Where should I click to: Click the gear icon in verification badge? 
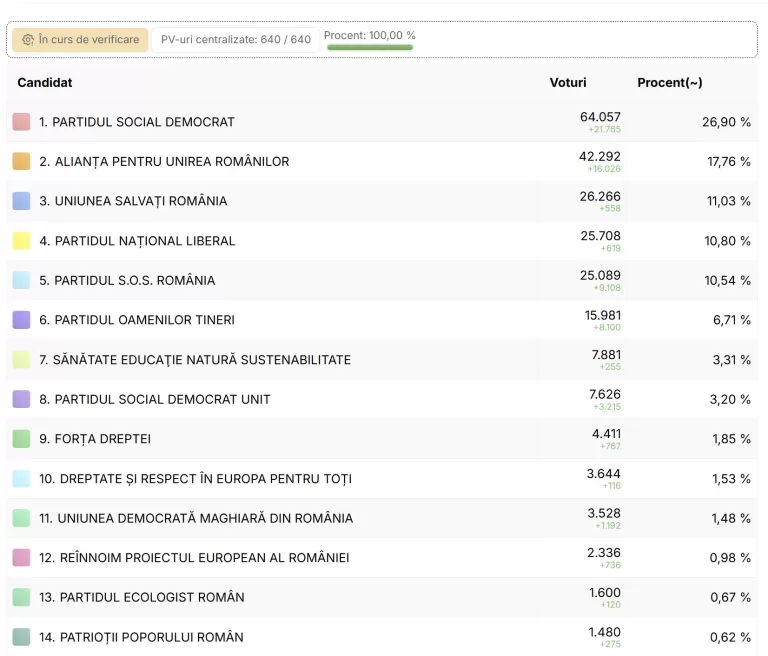(x=28, y=40)
